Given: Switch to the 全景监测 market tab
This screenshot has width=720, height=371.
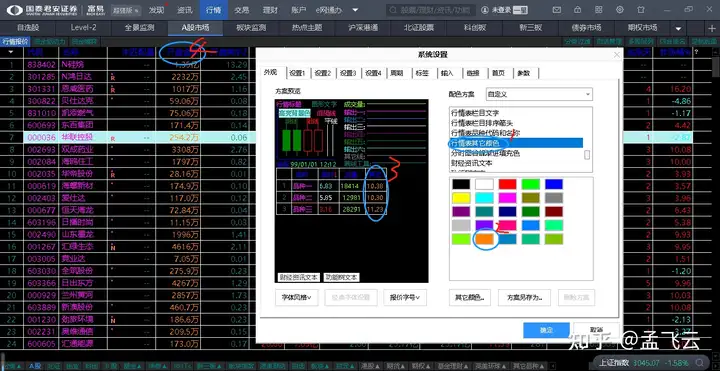Looking at the screenshot, I should pos(139,28).
